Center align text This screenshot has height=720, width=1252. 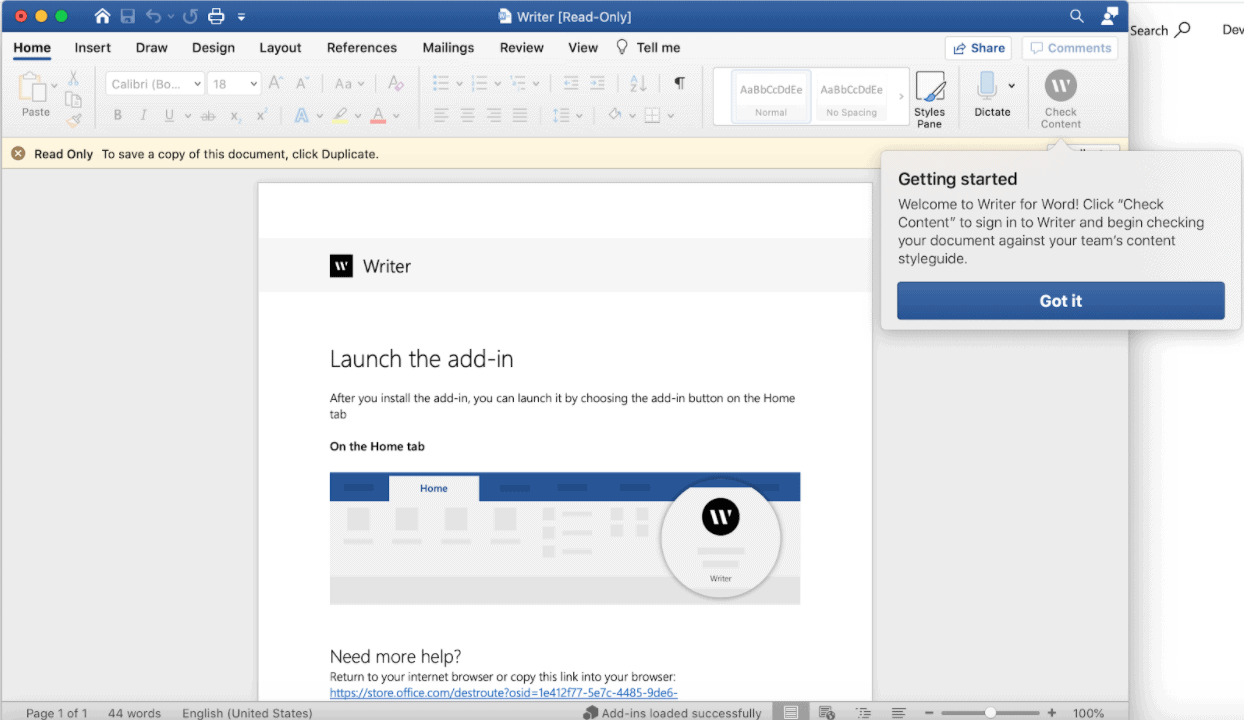click(467, 116)
